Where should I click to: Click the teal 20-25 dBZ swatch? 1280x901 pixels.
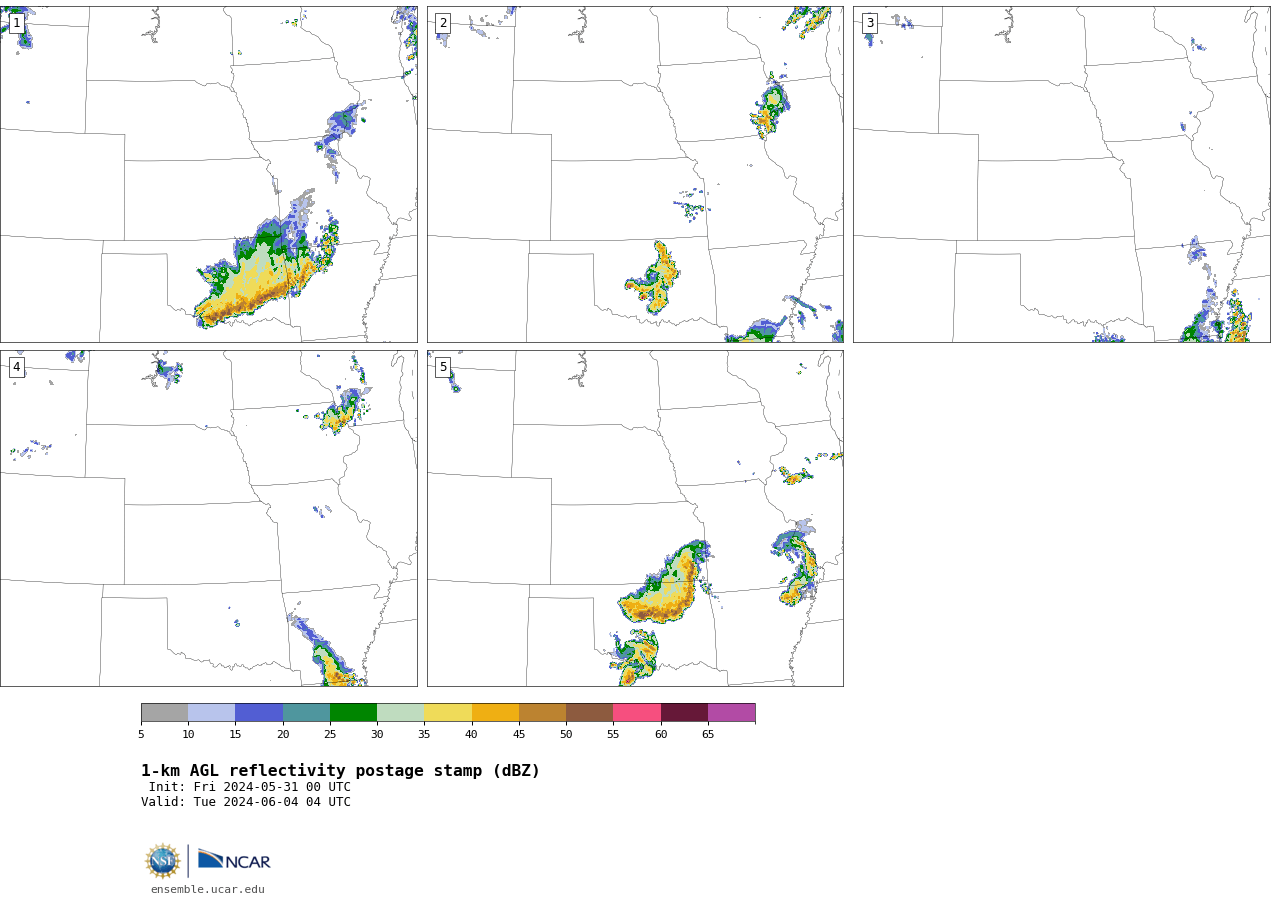(306, 713)
